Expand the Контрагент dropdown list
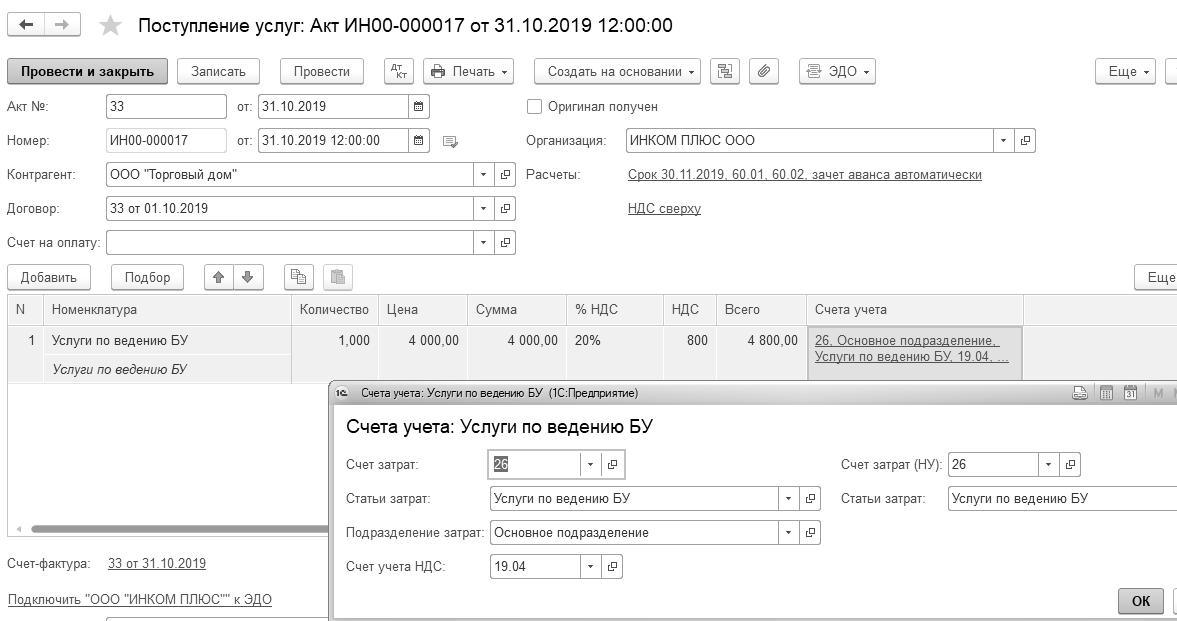Viewport: 1177px width, 621px height. coord(485,175)
